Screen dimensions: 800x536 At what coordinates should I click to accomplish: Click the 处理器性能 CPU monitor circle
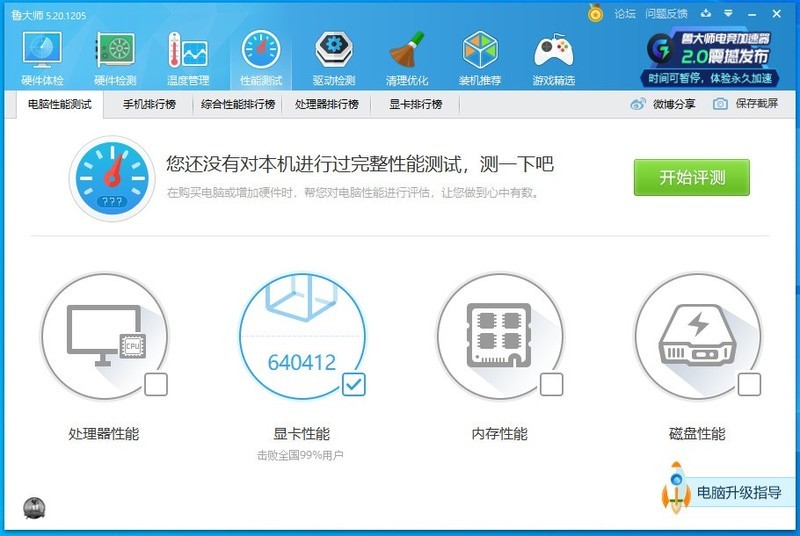105,336
